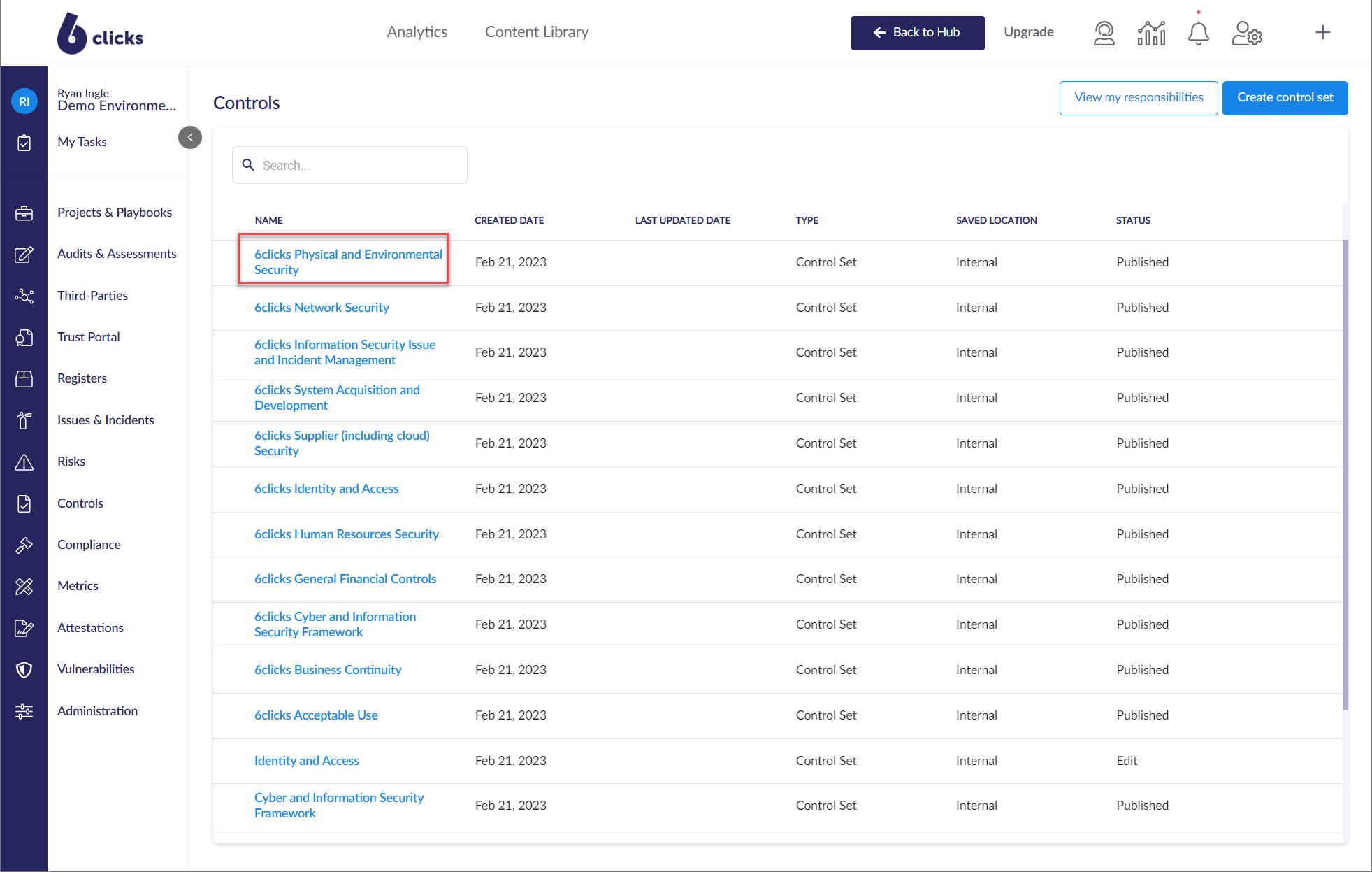Open My Tasks in sidebar
This screenshot has height=872, width=1372.
(82, 142)
